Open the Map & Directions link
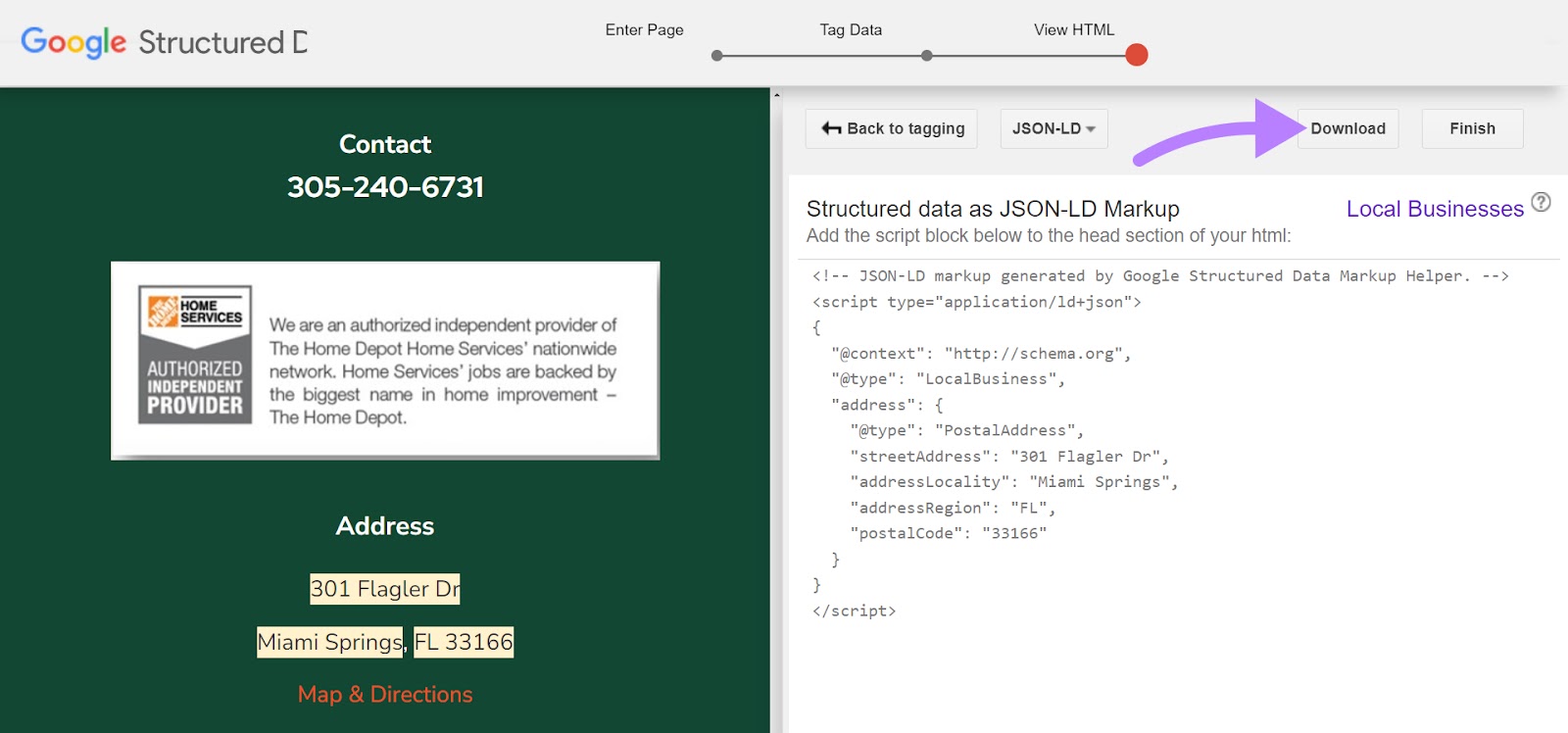 [385, 695]
